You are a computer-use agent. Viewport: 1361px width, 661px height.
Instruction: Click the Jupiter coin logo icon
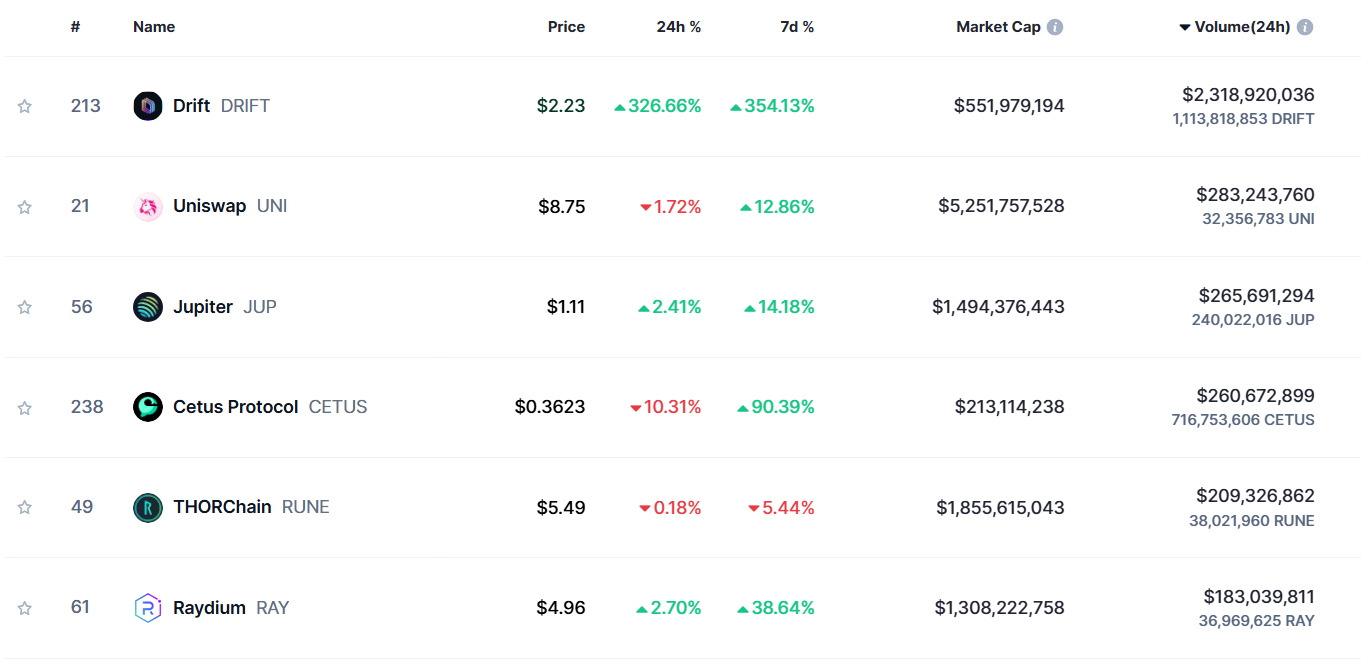tap(148, 307)
